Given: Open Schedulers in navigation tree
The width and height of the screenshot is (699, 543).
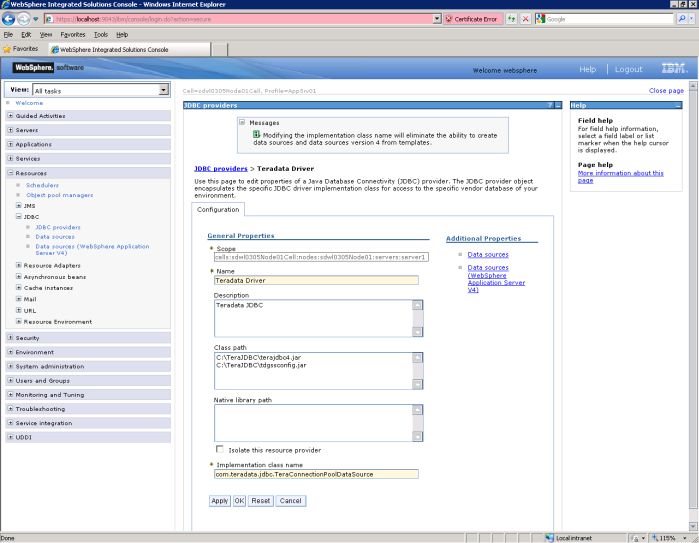Looking at the screenshot, I should 42,185.
